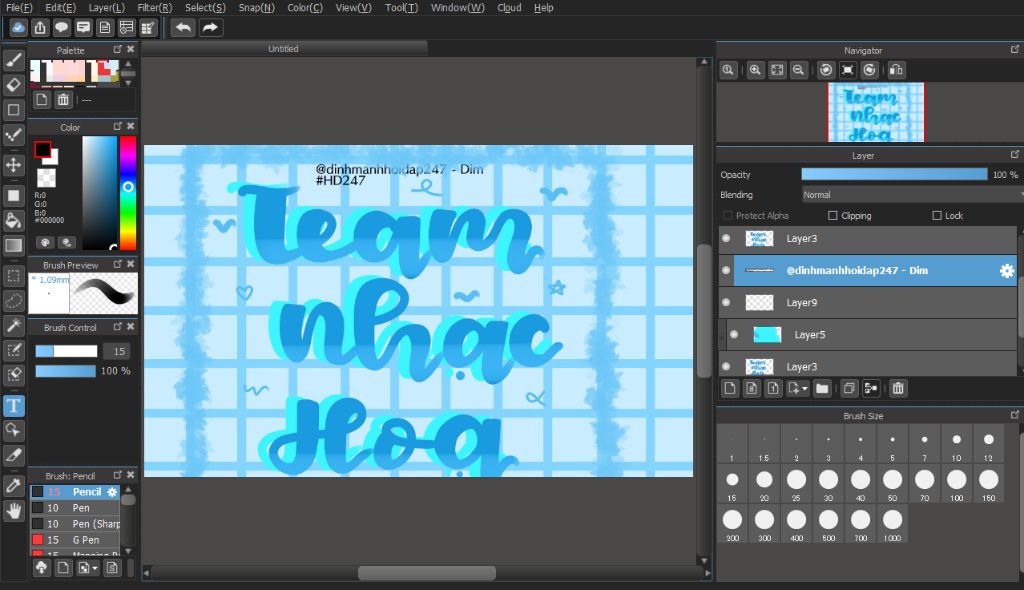Select the Move tool with four arrows

[x=14, y=165]
